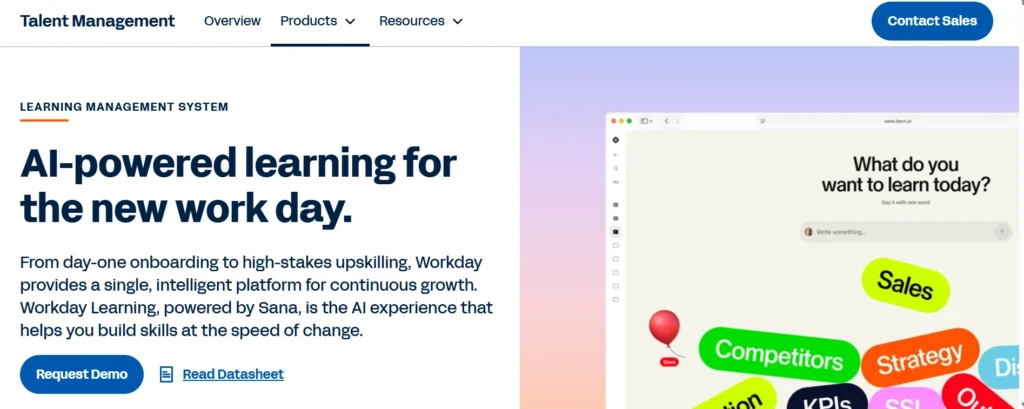Expand the Products dropdown chevron

click(x=350, y=22)
